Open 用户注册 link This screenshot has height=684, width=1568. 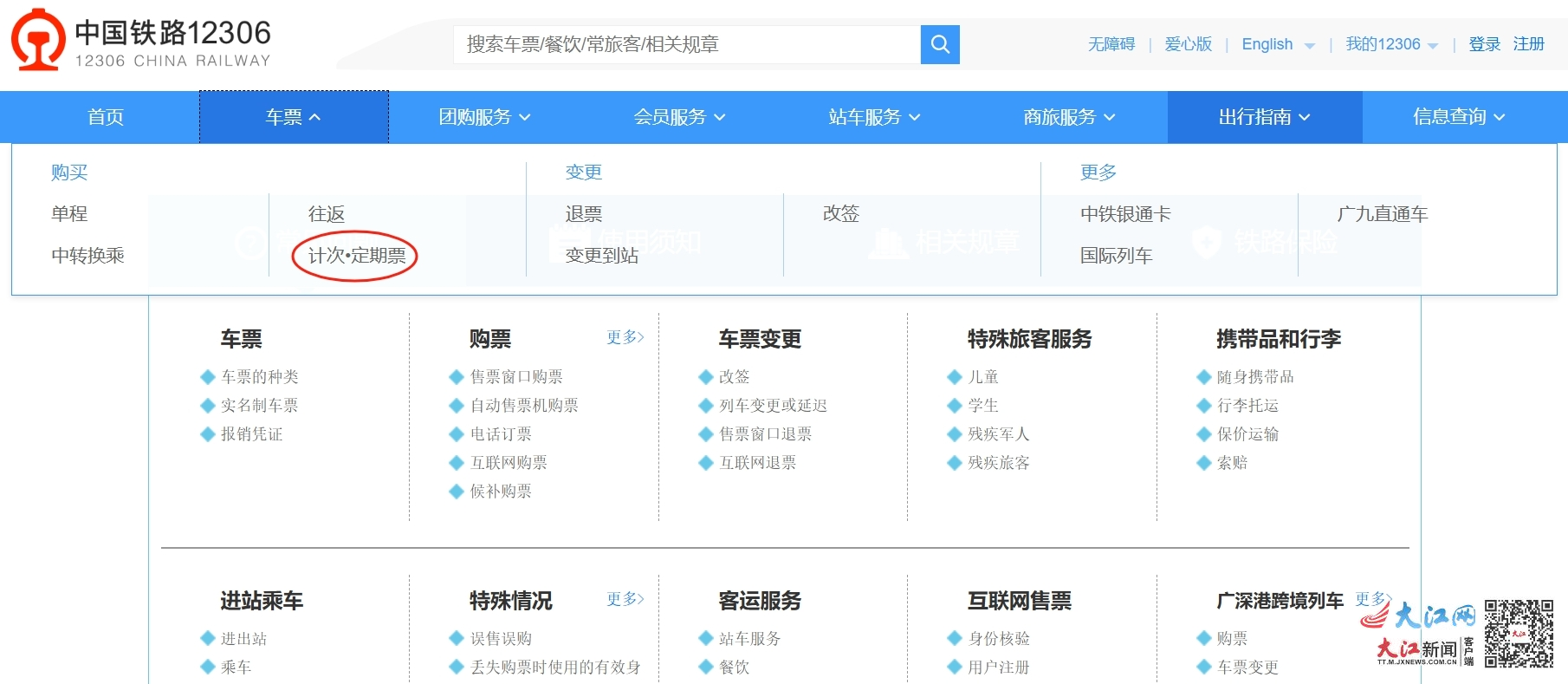pyautogui.click(x=999, y=667)
